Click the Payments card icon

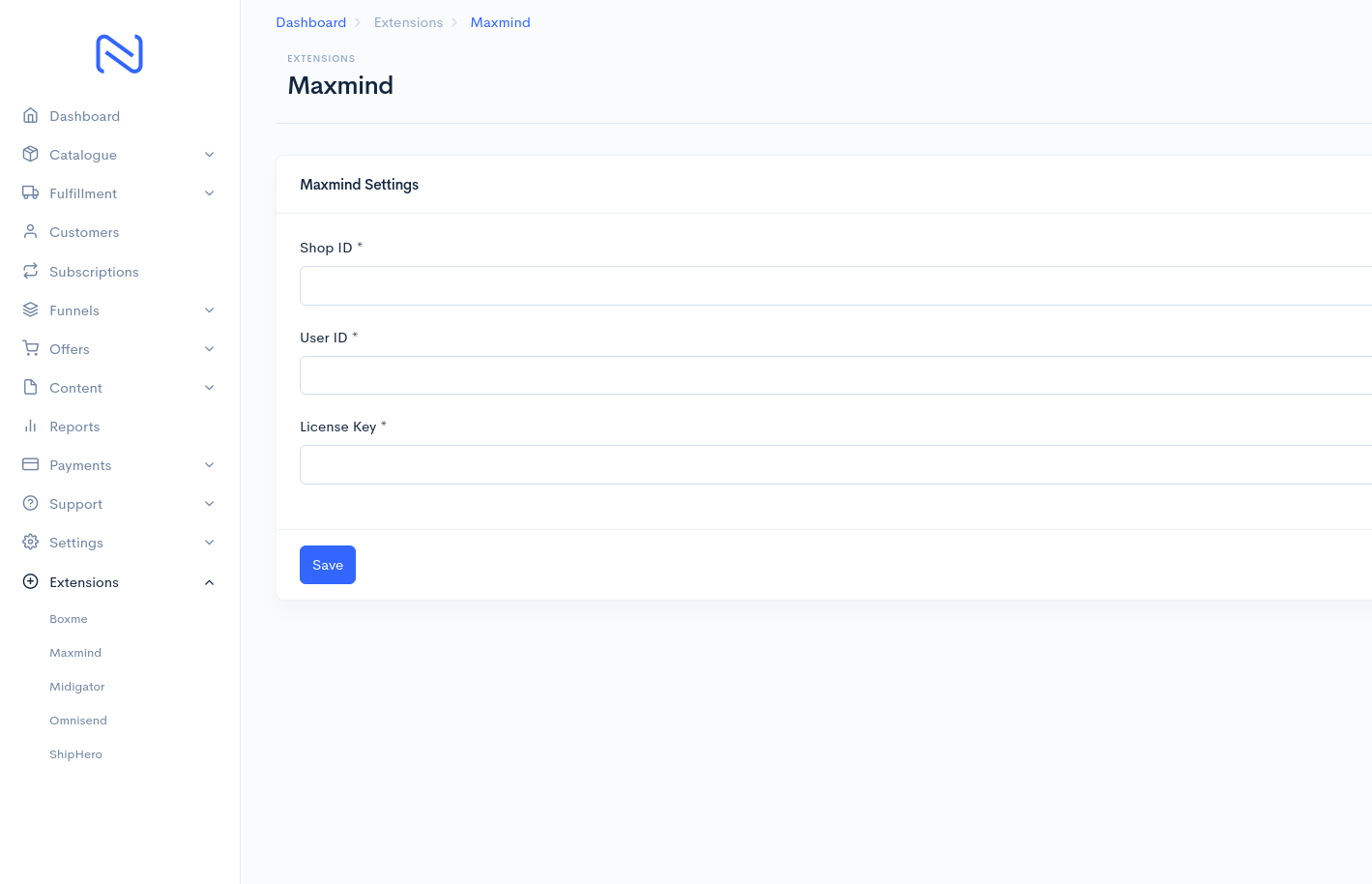[x=30, y=464]
